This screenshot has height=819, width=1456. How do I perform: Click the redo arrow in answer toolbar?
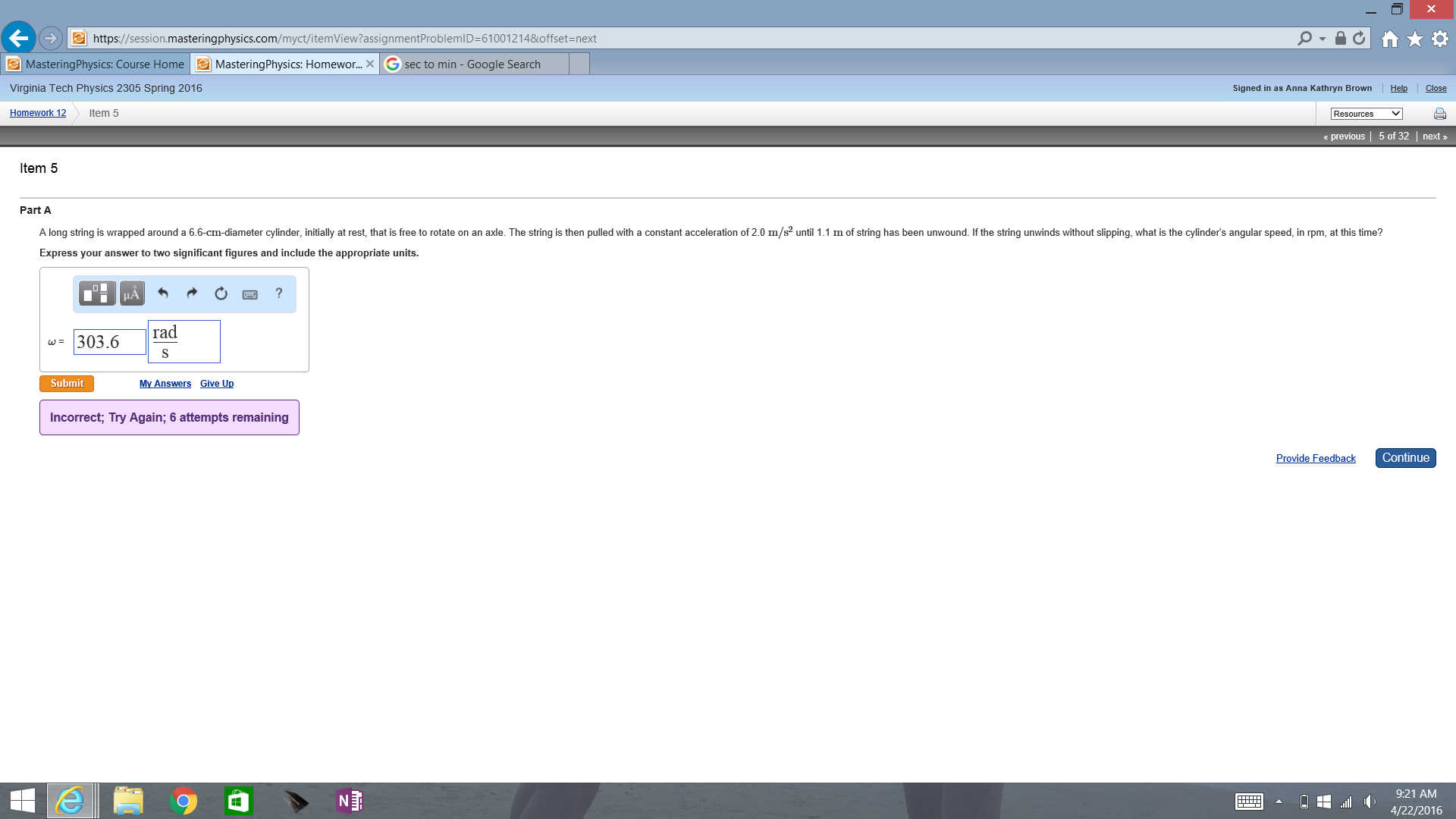point(192,293)
